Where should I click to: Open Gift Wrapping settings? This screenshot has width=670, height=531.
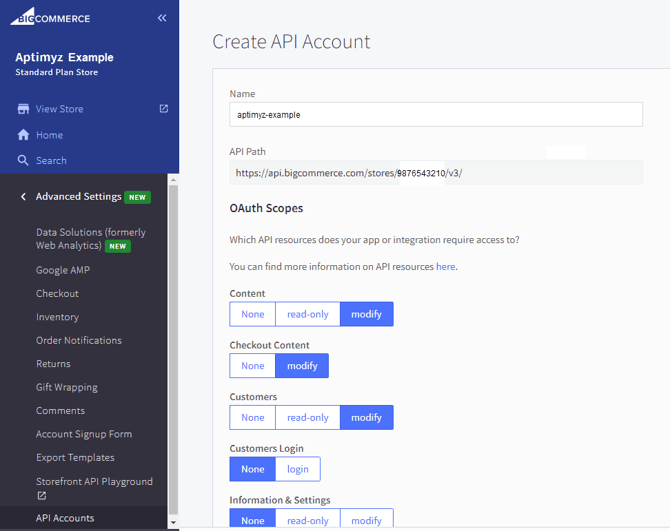pyautogui.click(x=67, y=387)
